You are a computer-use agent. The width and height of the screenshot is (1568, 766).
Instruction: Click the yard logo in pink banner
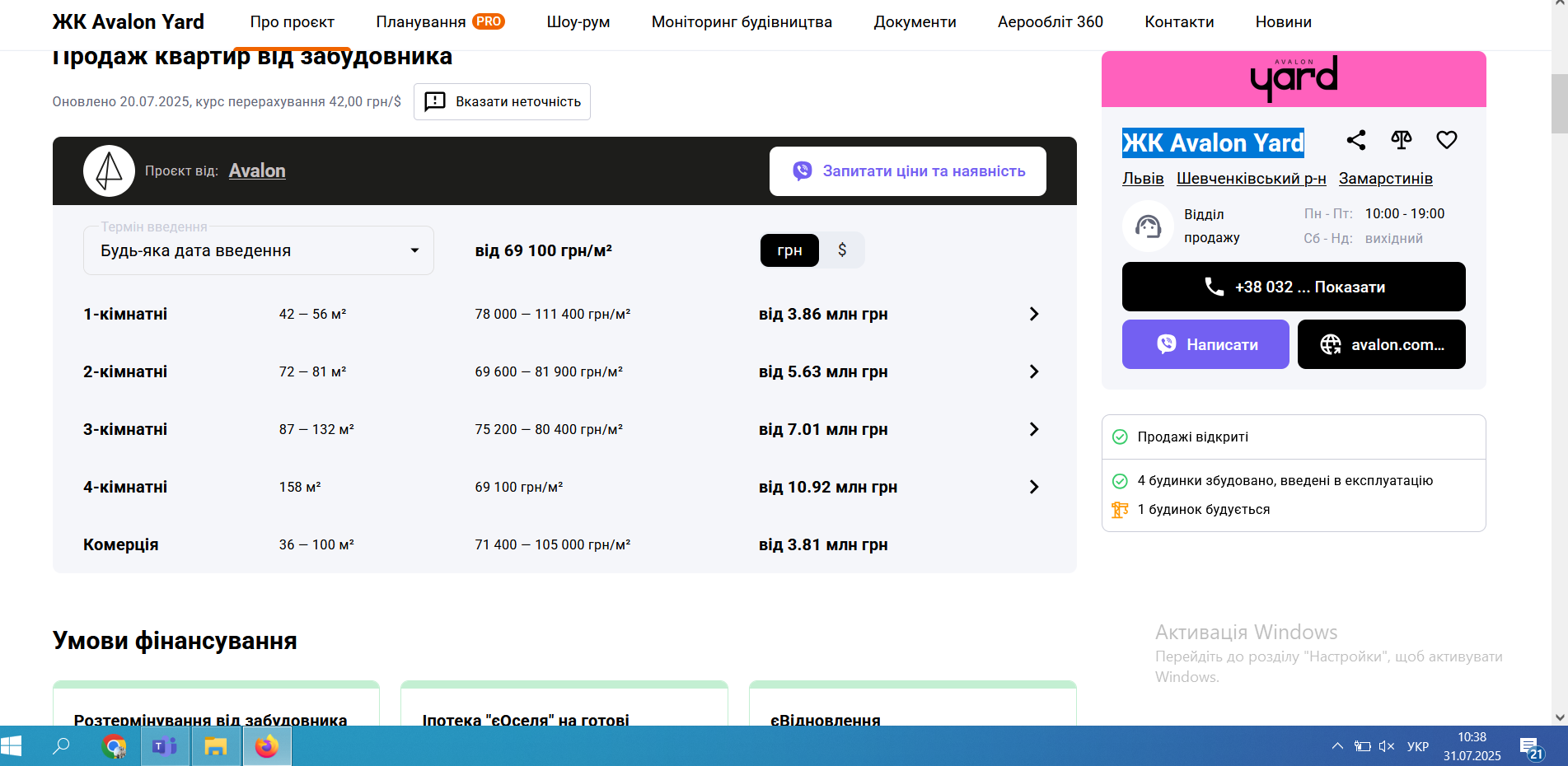1294,78
